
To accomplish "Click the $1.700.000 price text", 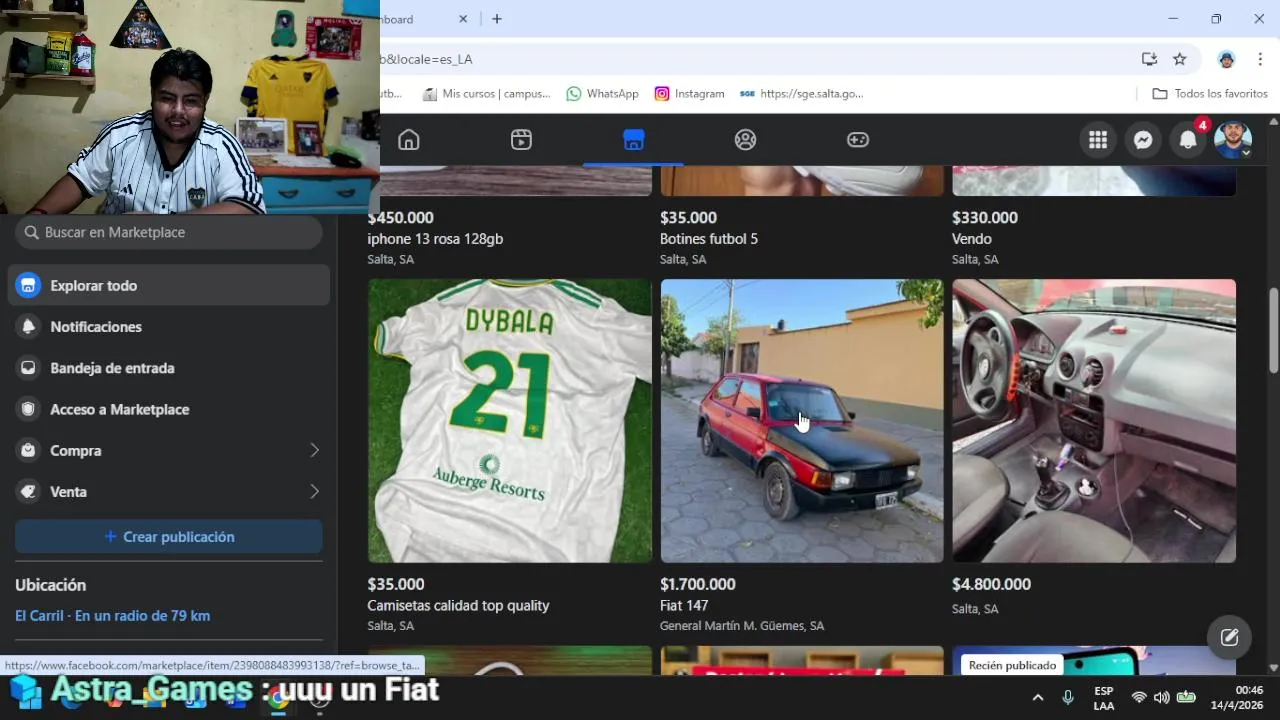I will 698,584.
